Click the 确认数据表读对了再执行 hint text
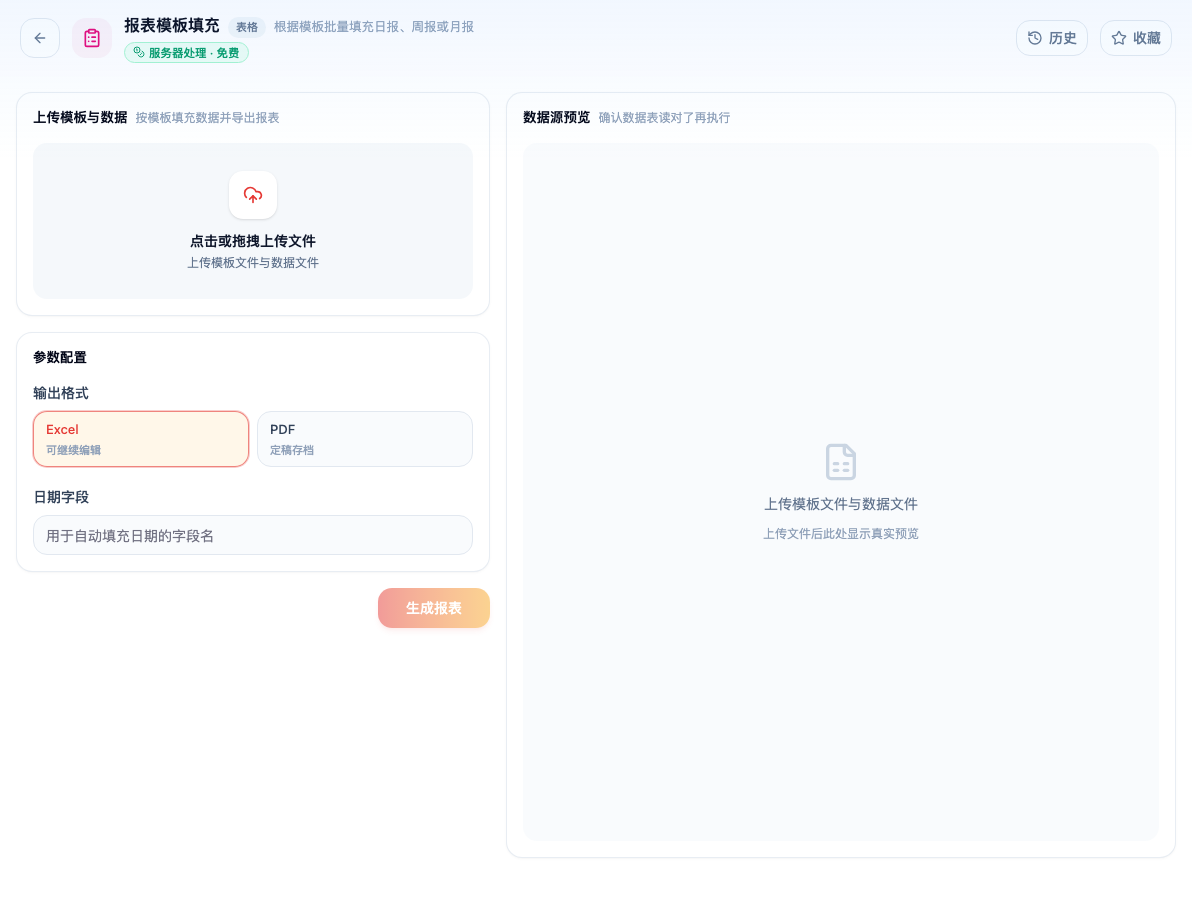 click(x=664, y=117)
